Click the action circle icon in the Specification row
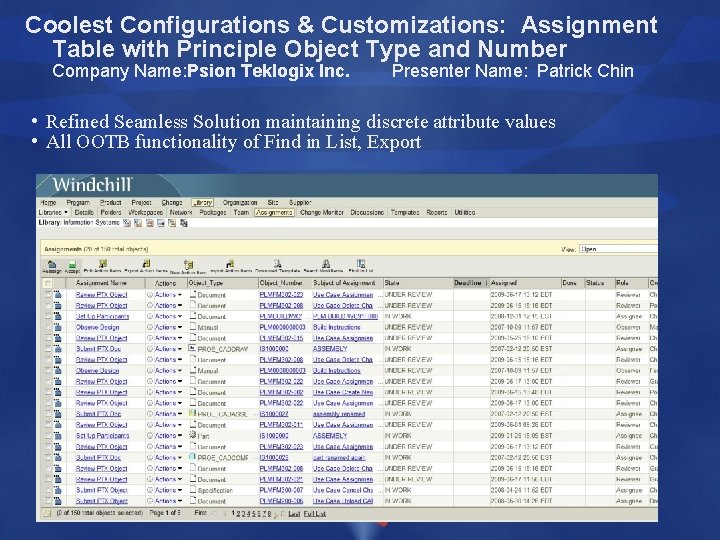 point(150,490)
